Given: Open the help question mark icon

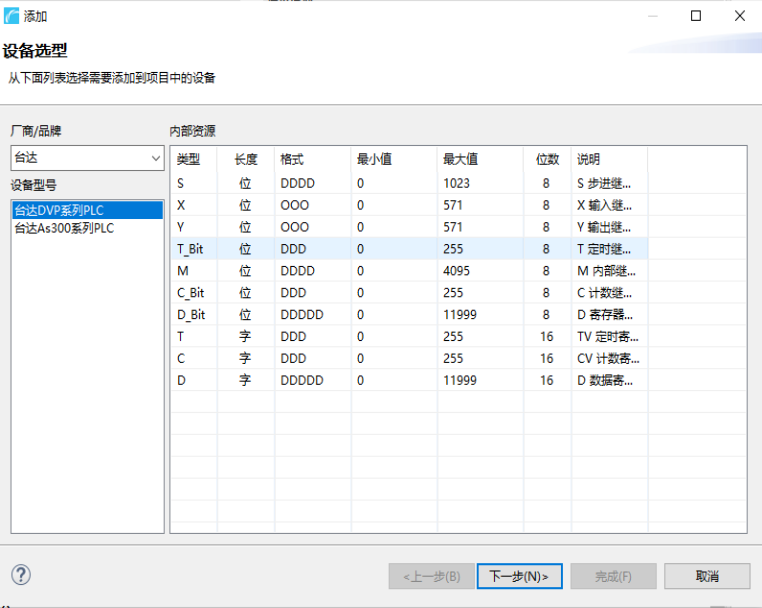Looking at the screenshot, I should click(21, 575).
